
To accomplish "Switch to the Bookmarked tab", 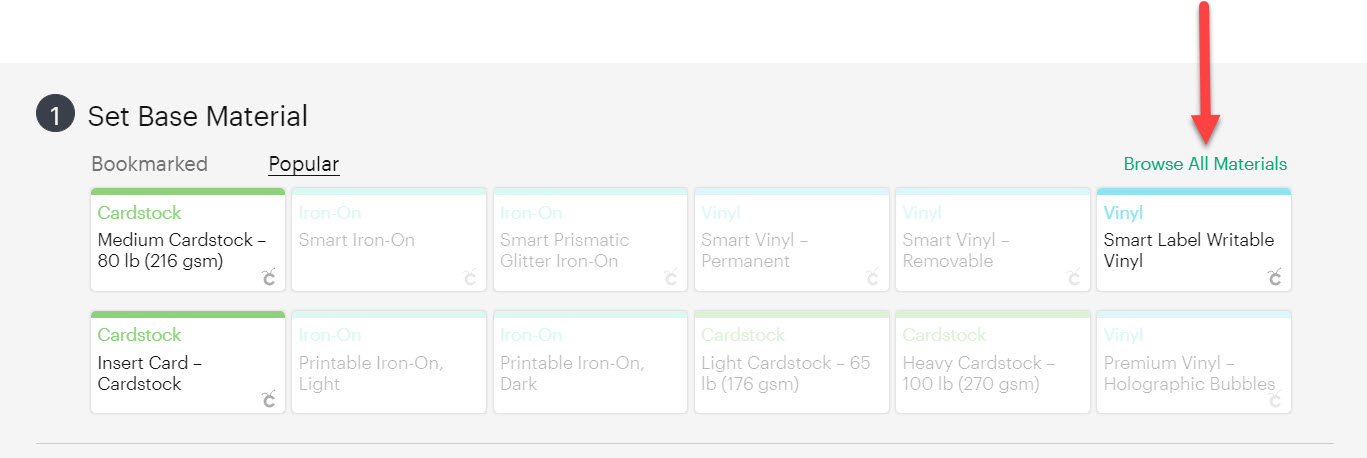I will point(149,164).
